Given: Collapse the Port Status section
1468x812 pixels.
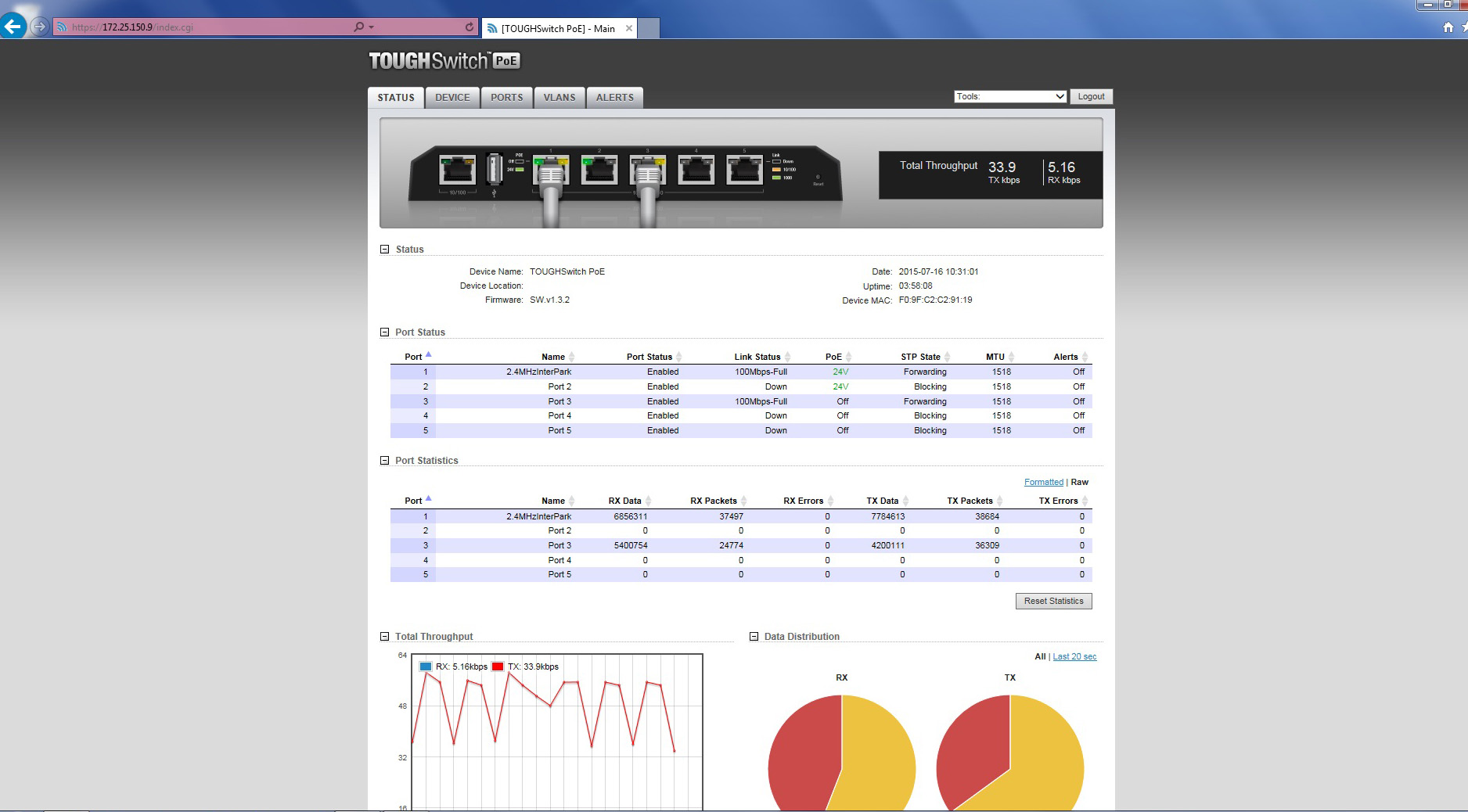Looking at the screenshot, I should pyautogui.click(x=384, y=332).
